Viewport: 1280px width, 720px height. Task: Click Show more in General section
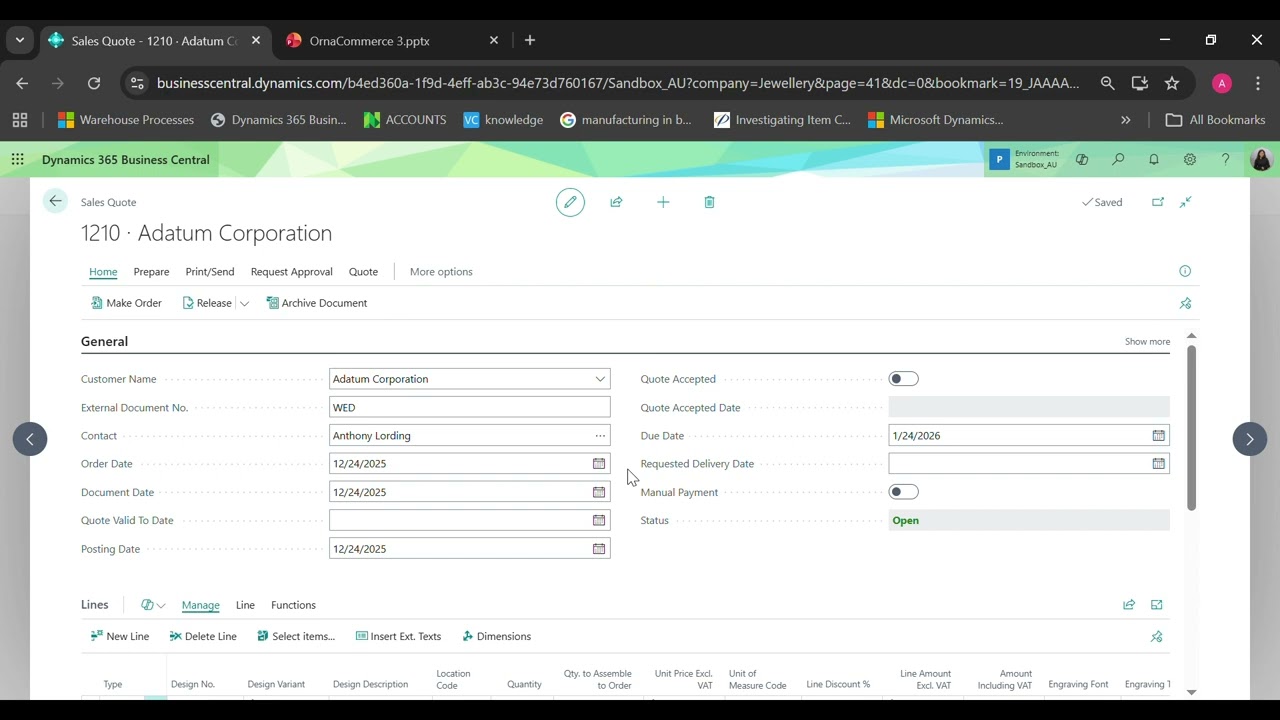point(1147,342)
